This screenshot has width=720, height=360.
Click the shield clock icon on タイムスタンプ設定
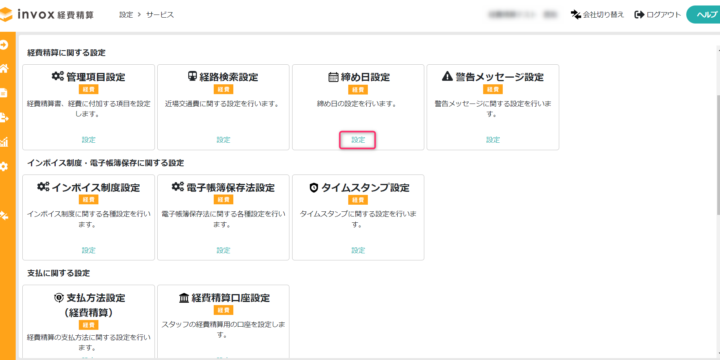tap(314, 188)
